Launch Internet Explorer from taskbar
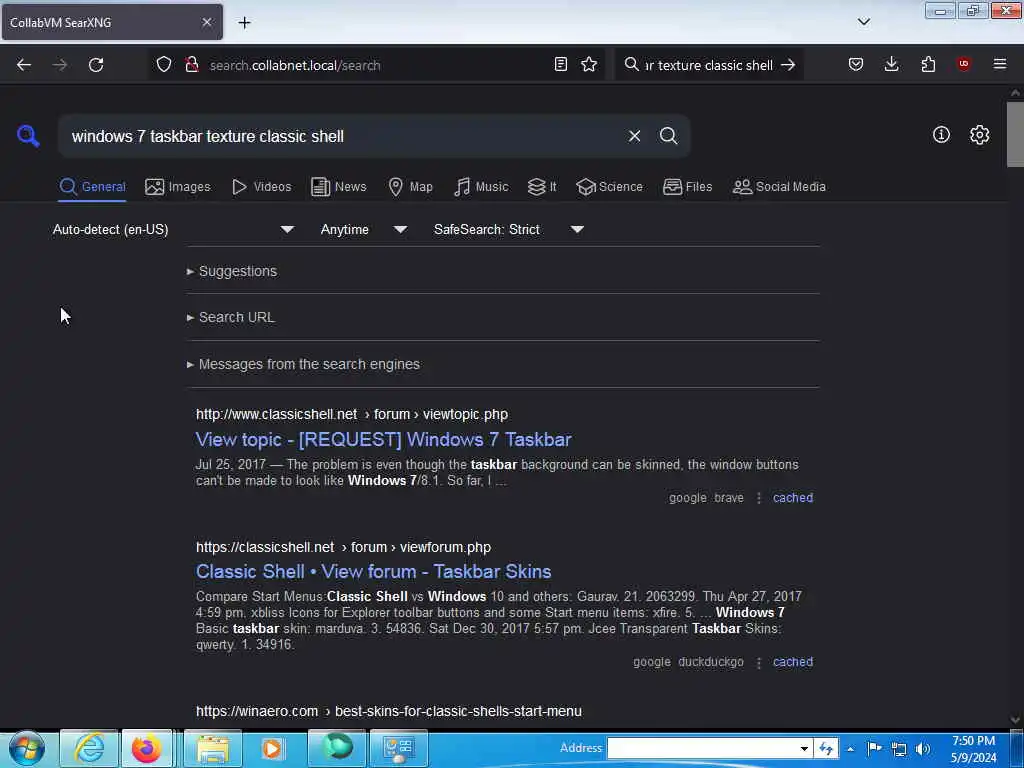Viewport: 1024px width, 768px height. coord(89,748)
